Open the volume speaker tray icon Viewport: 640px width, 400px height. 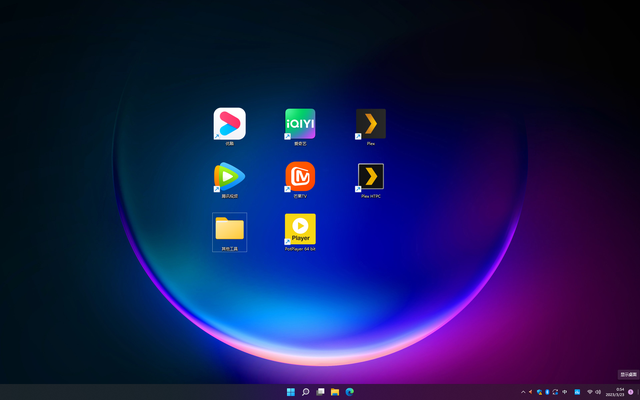tap(598, 392)
